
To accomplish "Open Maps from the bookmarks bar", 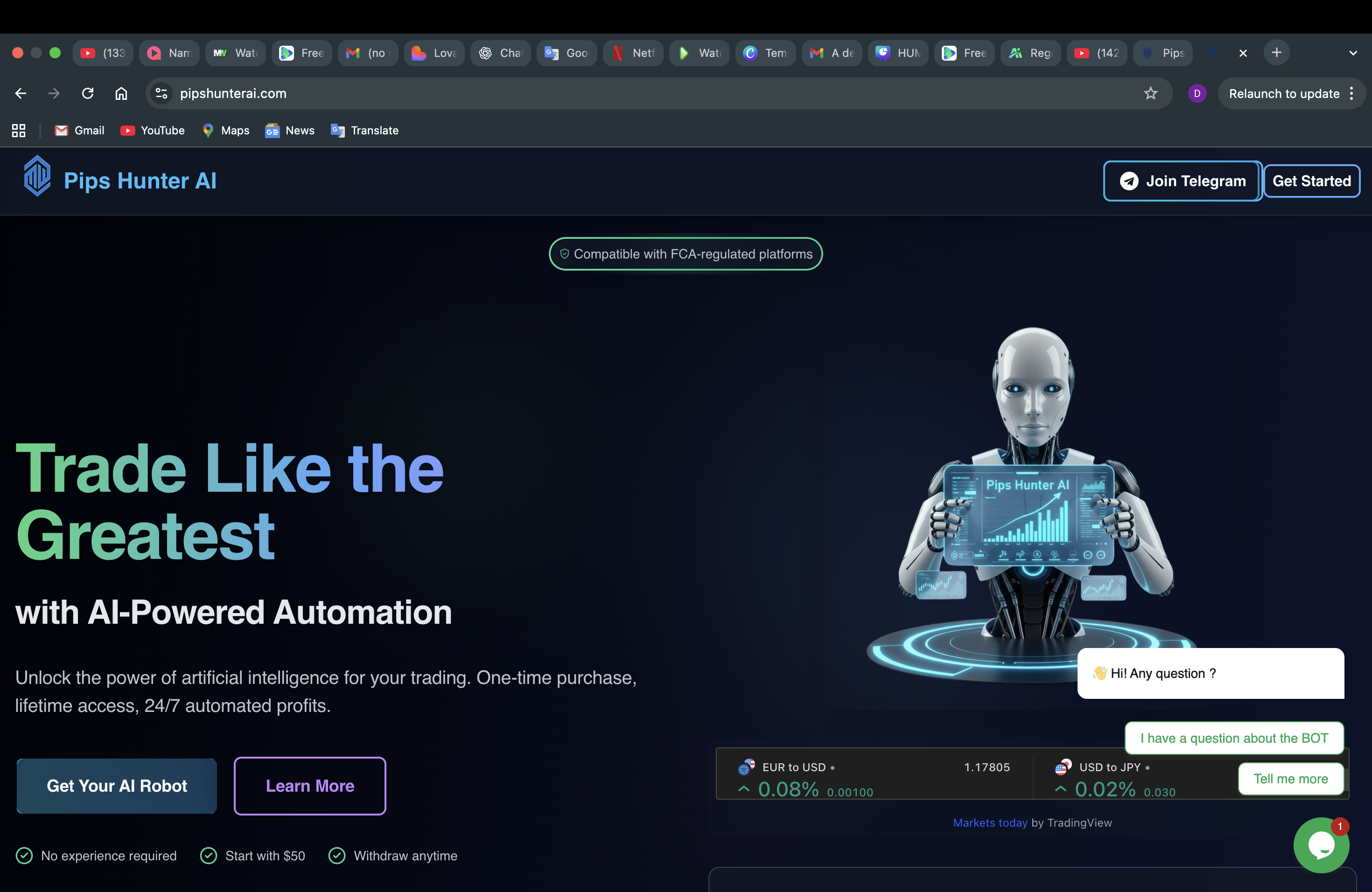I will click(225, 130).
